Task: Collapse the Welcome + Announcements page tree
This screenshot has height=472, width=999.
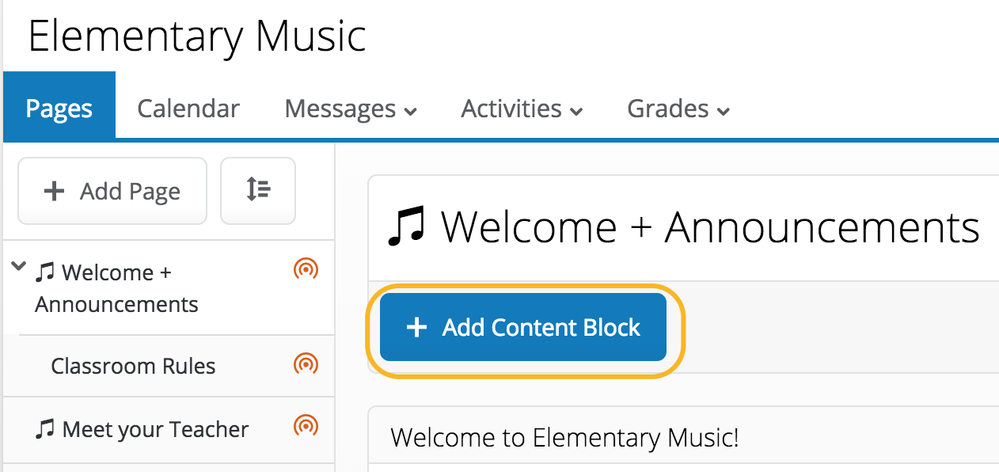Action: pos(18,267)
